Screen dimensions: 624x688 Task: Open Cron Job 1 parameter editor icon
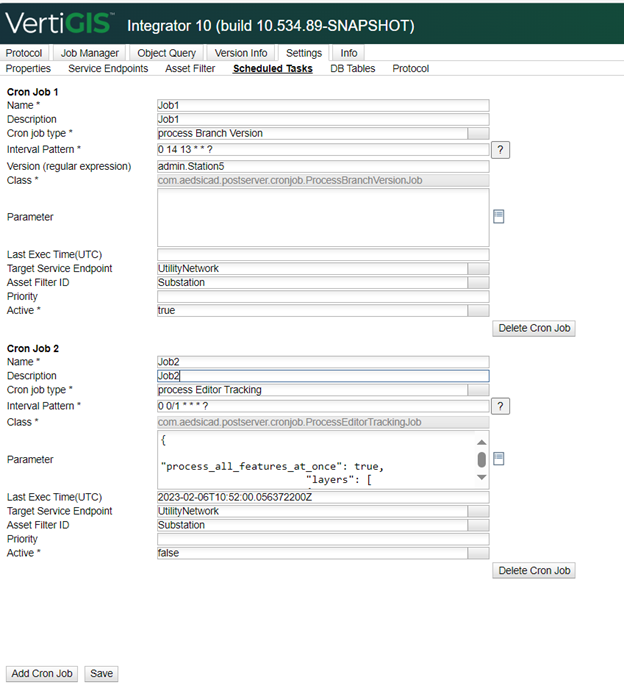coord(498,216)
